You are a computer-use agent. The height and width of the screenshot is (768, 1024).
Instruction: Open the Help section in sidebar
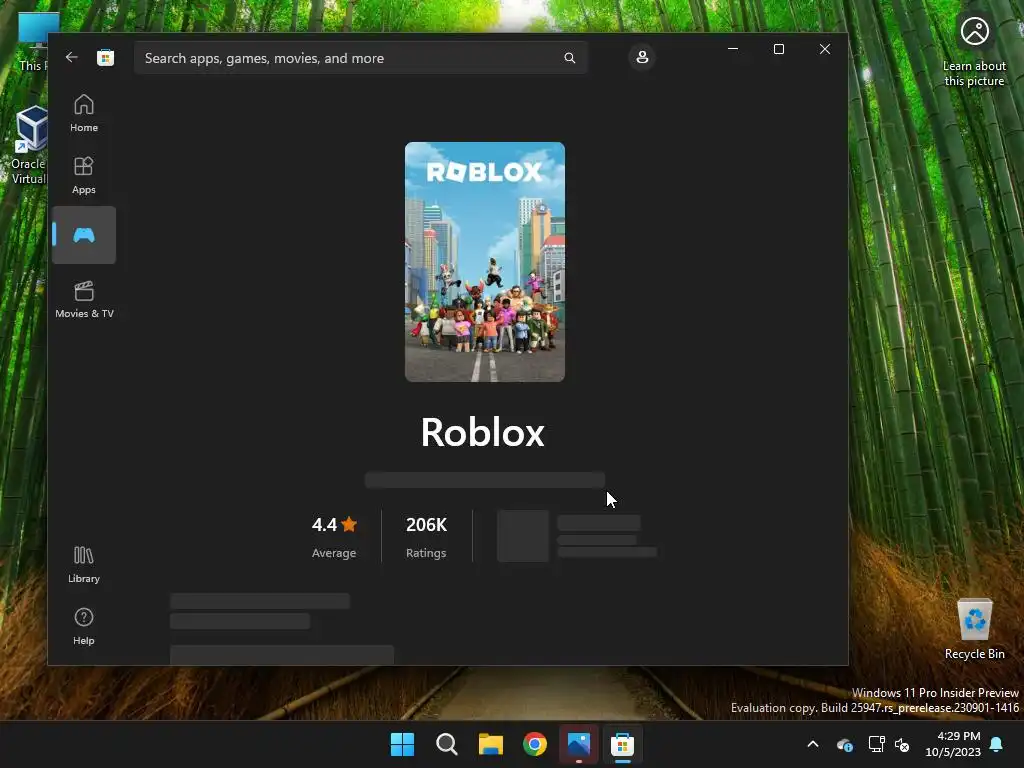coord(84,626)
